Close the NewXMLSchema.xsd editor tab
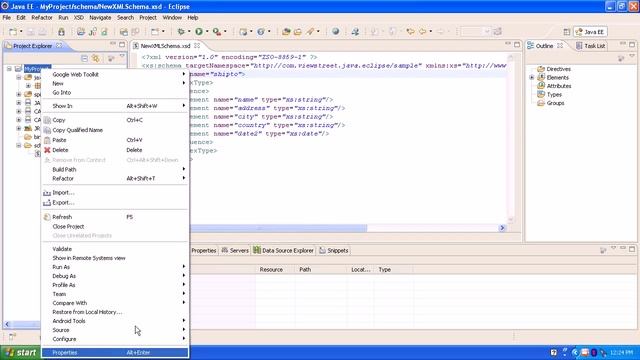Viewport: 640px width, 360px height. [x=197, y=46]
